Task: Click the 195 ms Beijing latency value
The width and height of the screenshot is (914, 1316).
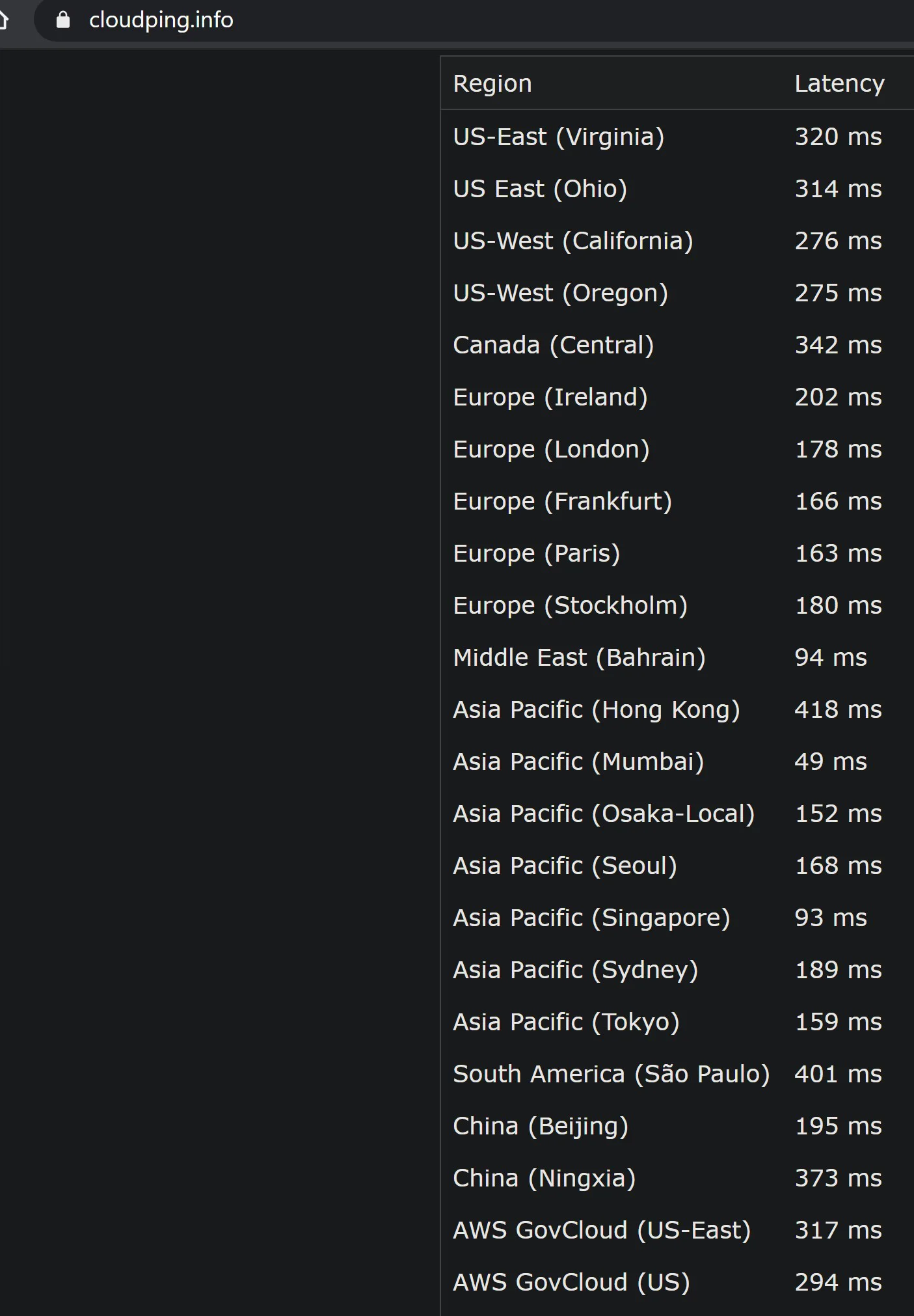Action: pos(838,1126)
